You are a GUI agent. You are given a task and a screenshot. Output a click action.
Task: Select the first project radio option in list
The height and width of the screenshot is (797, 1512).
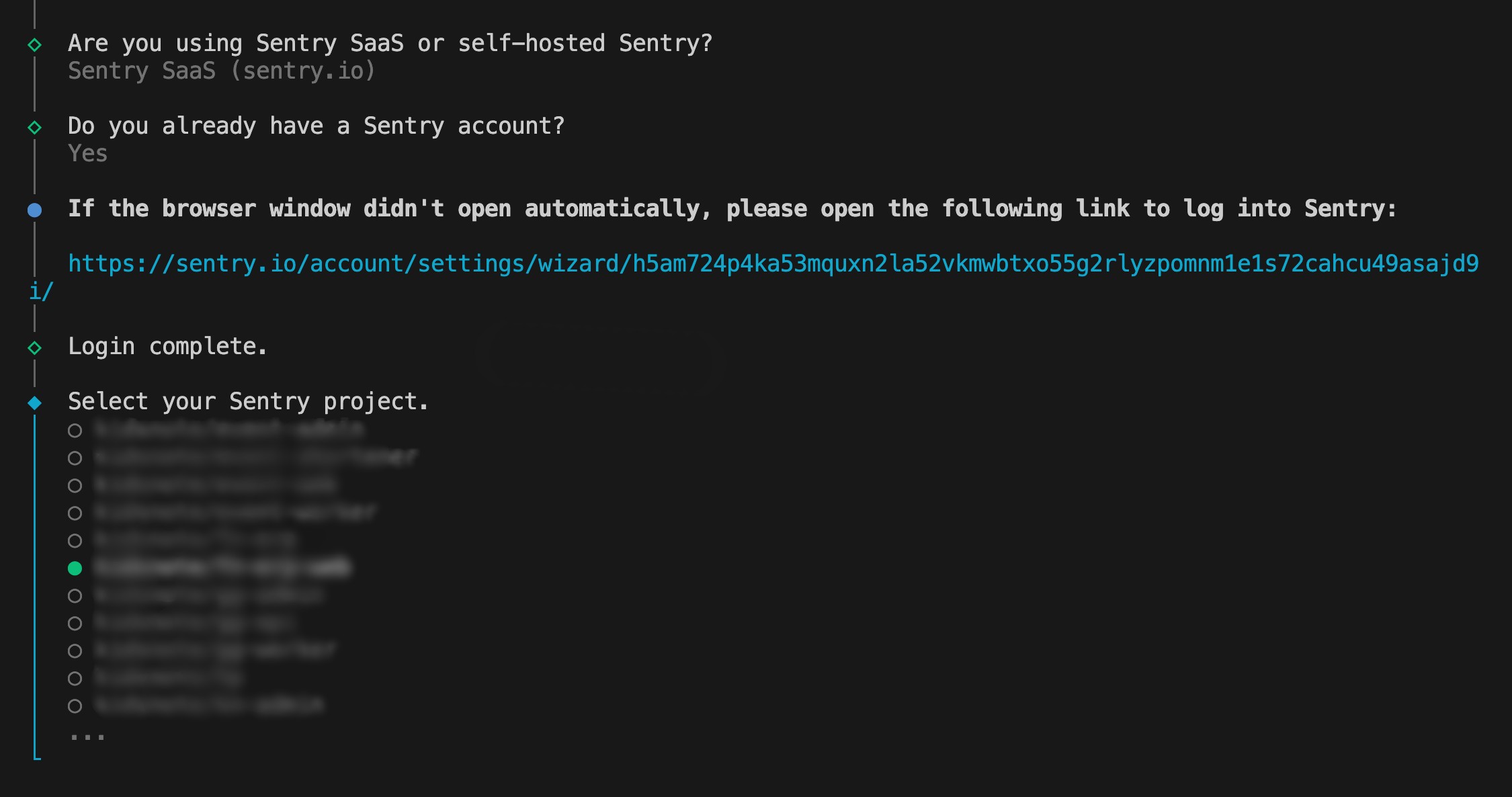pyautogui.click(x=75, y=431)
